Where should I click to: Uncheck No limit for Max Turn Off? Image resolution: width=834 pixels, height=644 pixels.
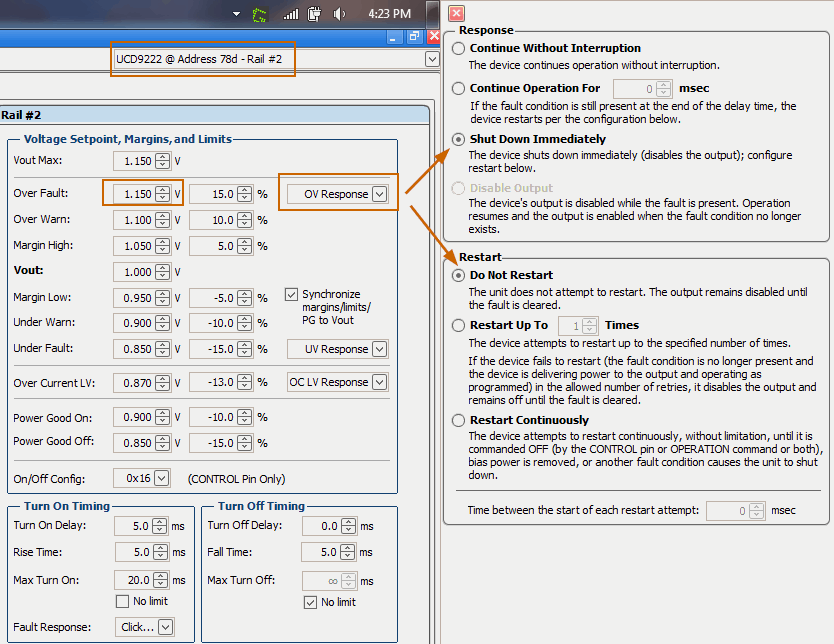click(310, 603)
